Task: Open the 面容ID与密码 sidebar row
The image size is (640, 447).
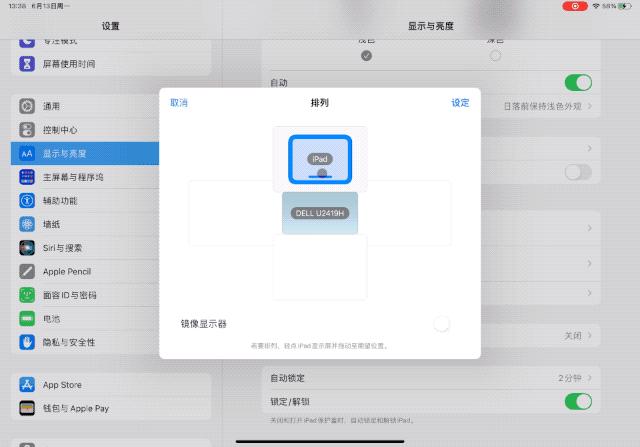Action: (85, 295)
